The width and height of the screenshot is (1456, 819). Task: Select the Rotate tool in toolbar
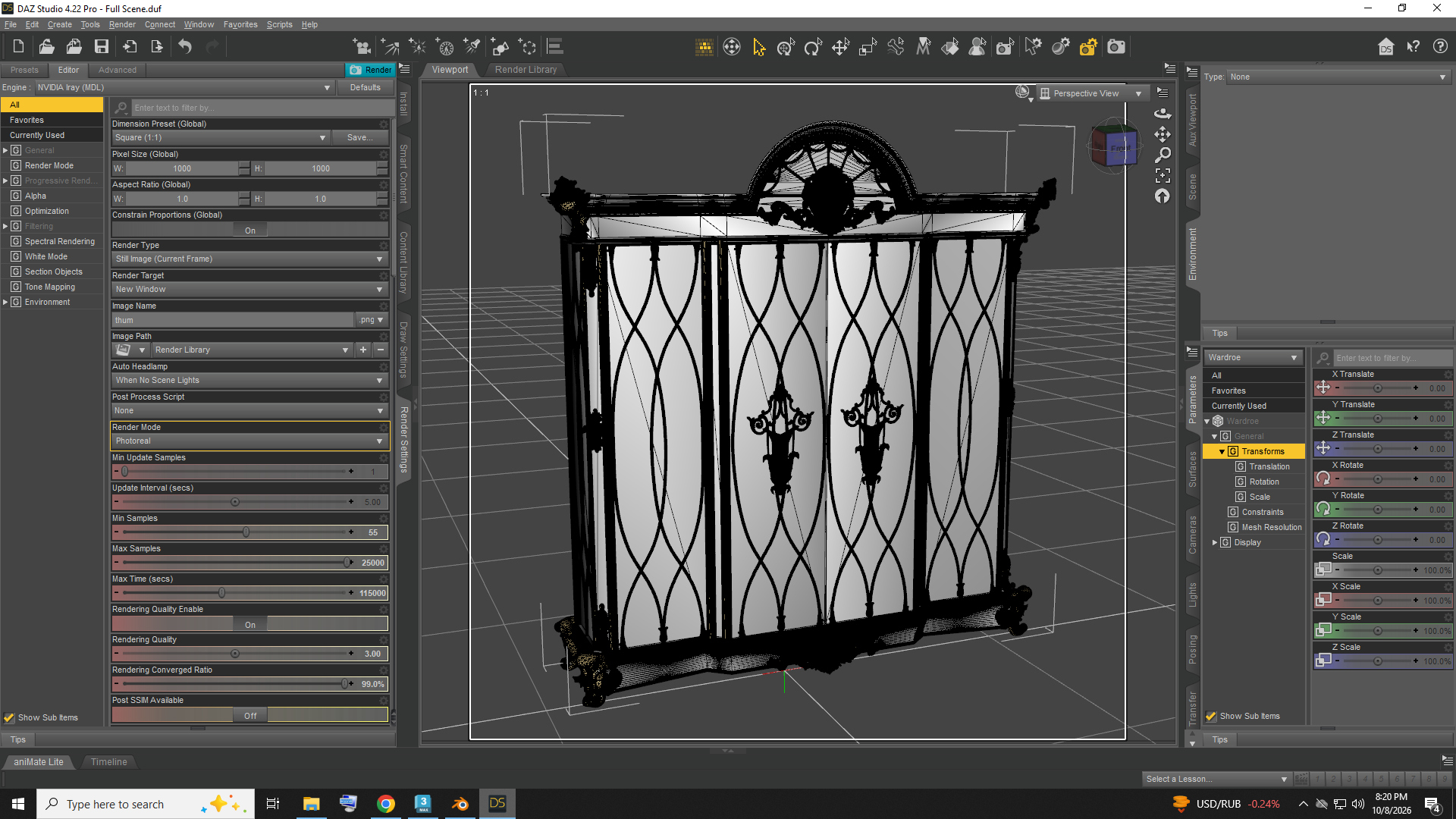[813, 47]
